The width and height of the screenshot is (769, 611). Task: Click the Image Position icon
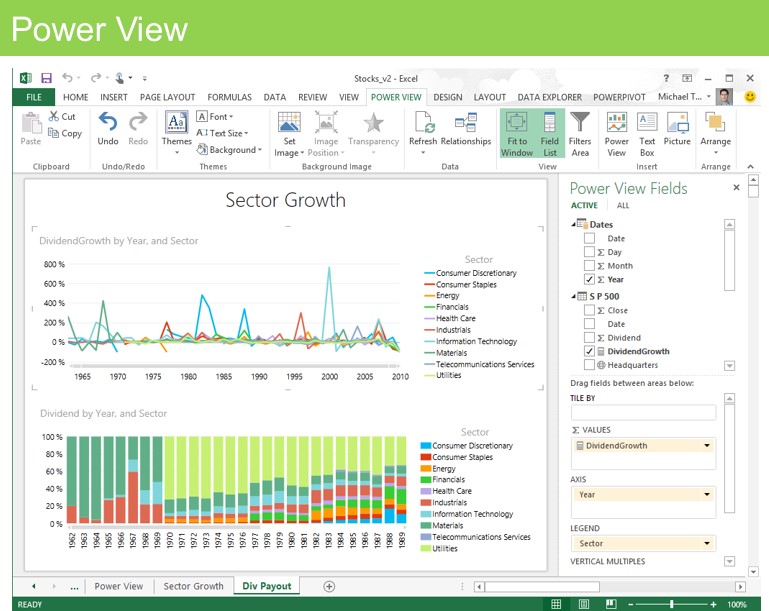[x=326, y=122]
